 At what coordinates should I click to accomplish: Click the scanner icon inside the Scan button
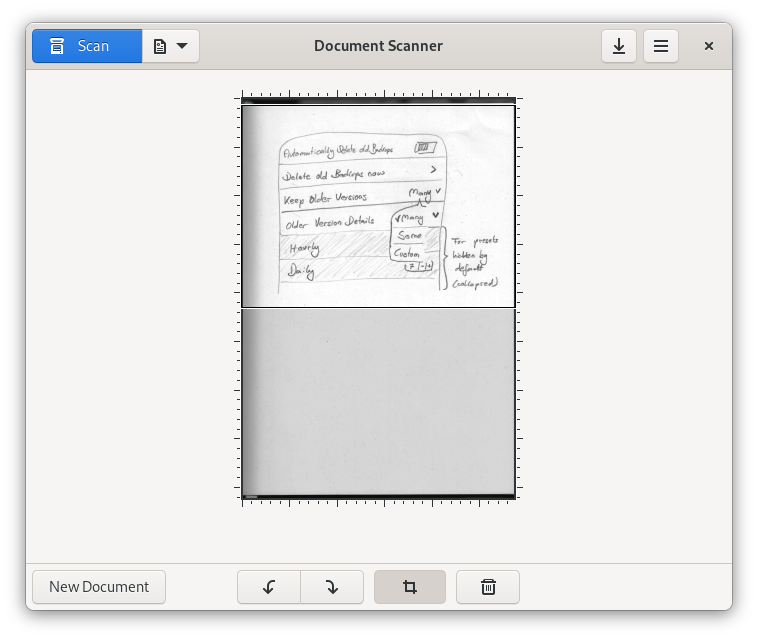pyautogui.click(x=58, y=46)
